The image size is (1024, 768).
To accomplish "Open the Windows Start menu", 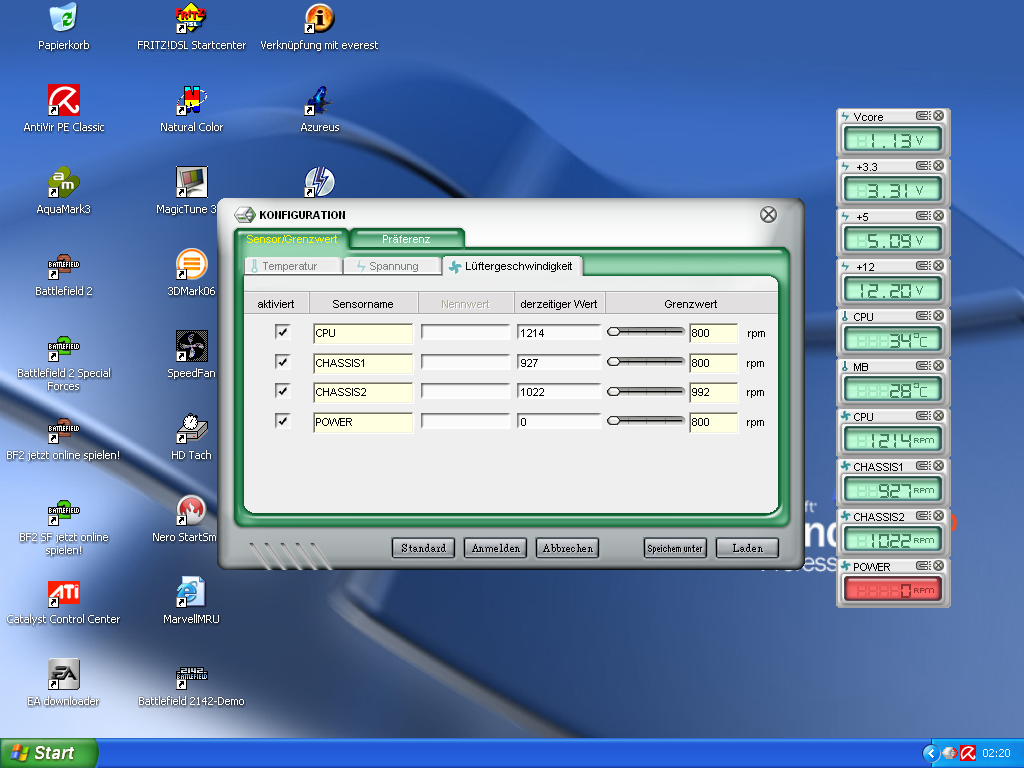I will [48, 753].
